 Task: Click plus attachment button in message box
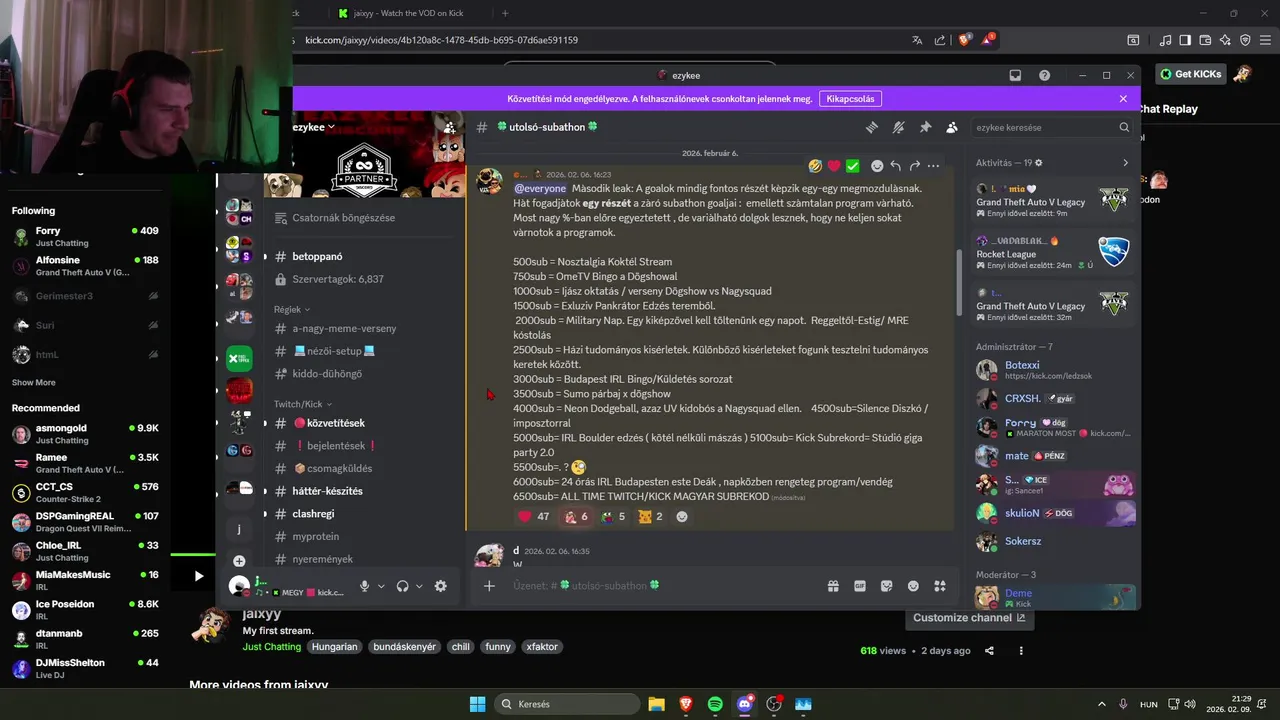pos(489,586)
